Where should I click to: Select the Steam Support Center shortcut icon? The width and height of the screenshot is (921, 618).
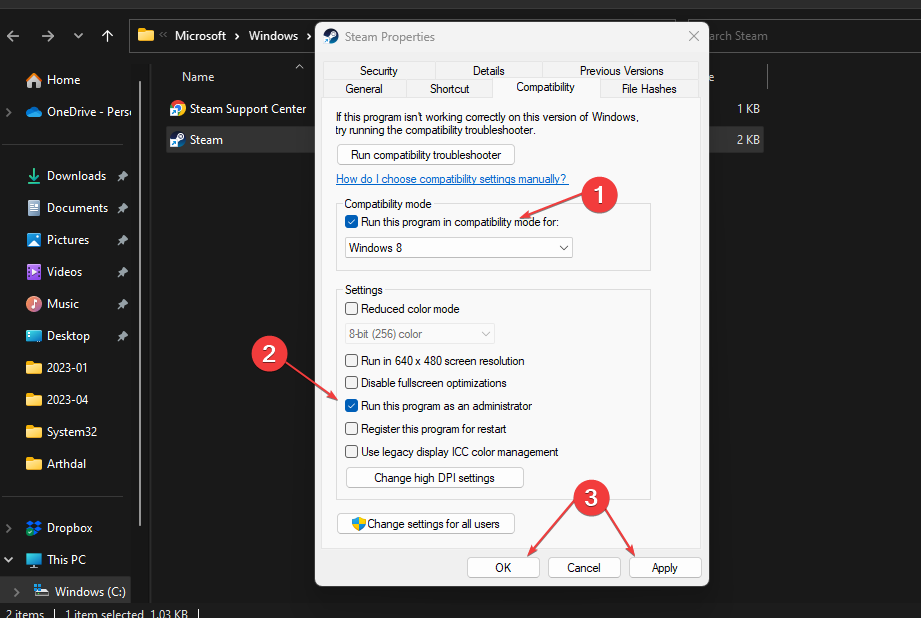(x=177, y=109)
